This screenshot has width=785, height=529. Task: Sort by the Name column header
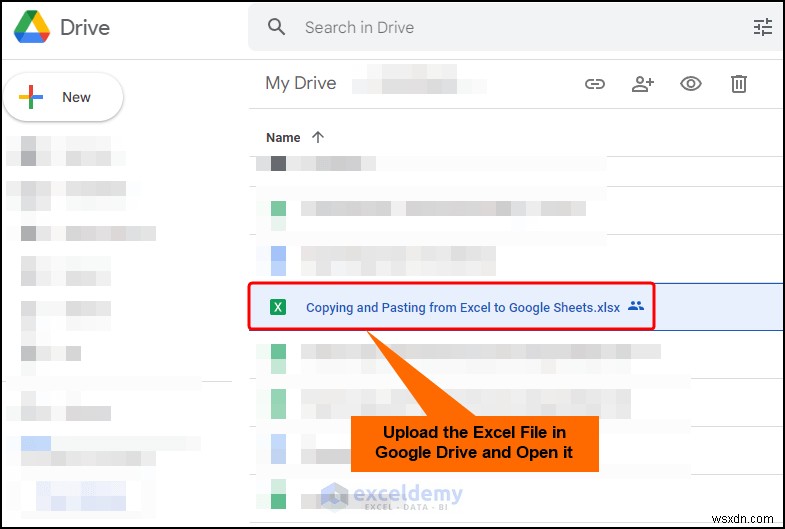(283, 138)
